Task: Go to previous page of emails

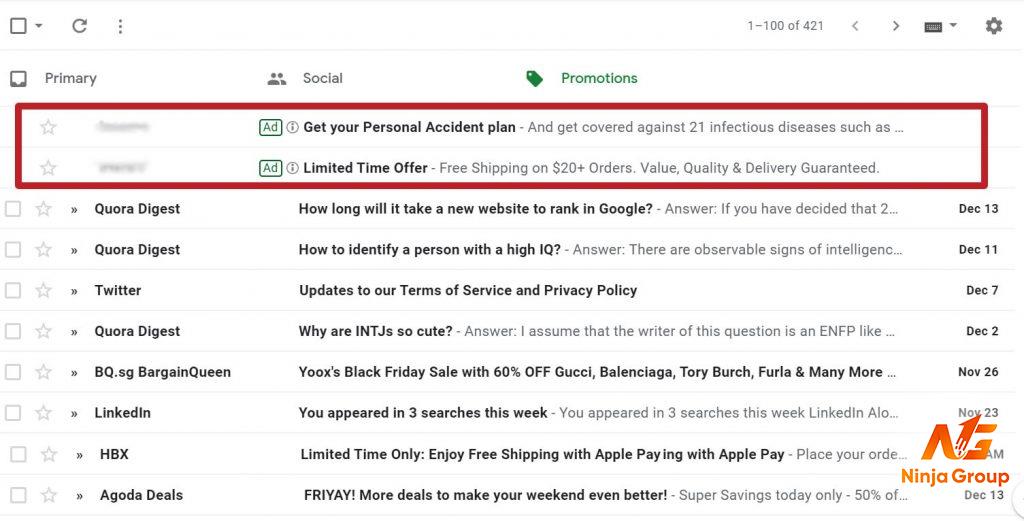Action: click(x=855, y=26)
